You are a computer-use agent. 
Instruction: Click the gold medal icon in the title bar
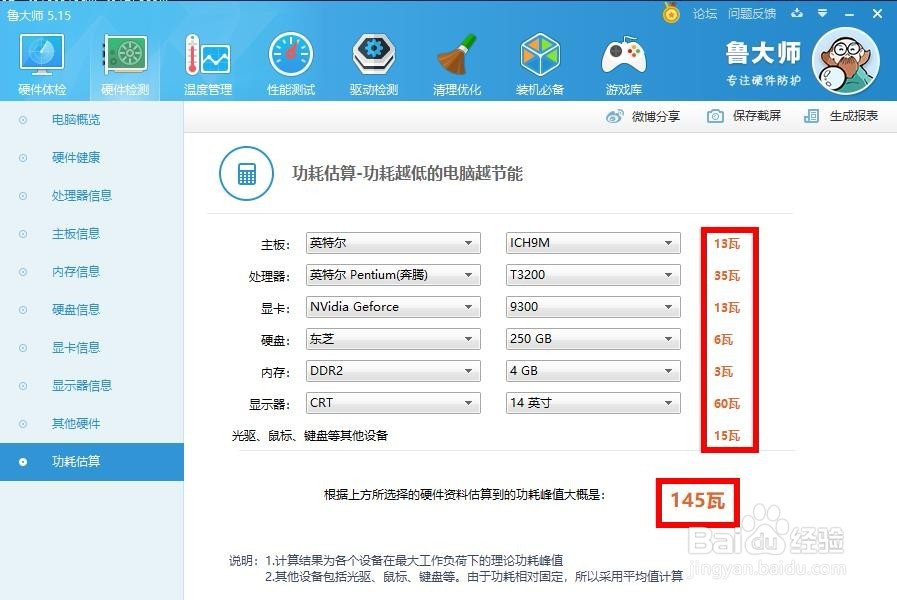coord(670,14)
